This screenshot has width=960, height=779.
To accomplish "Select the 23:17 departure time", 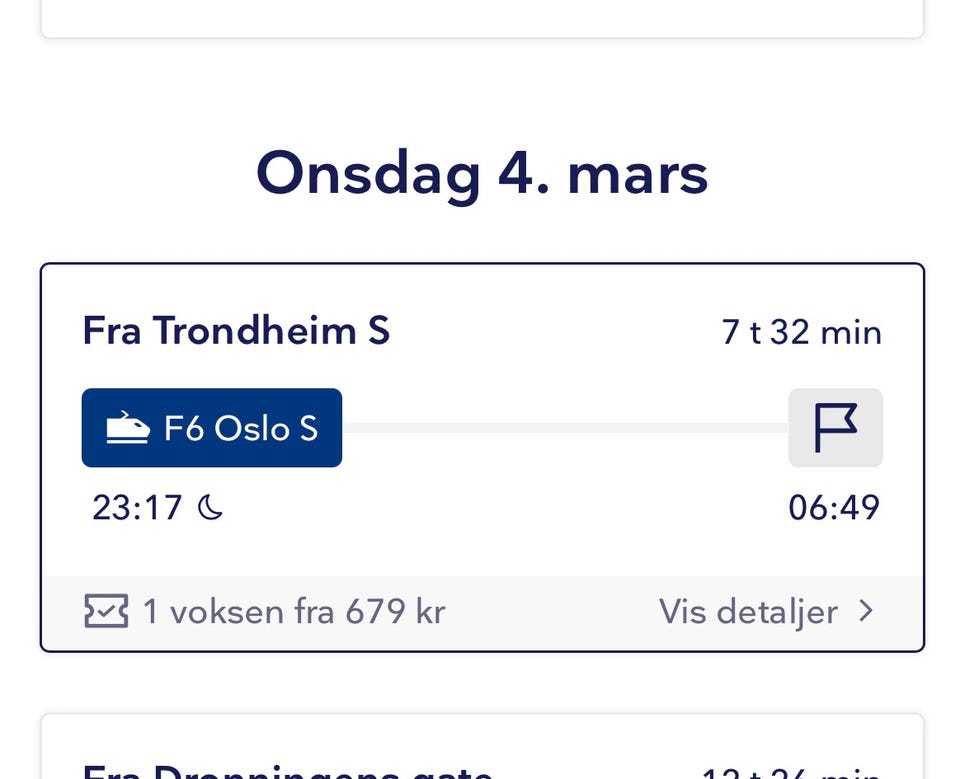I will click(x=138, y=508).
